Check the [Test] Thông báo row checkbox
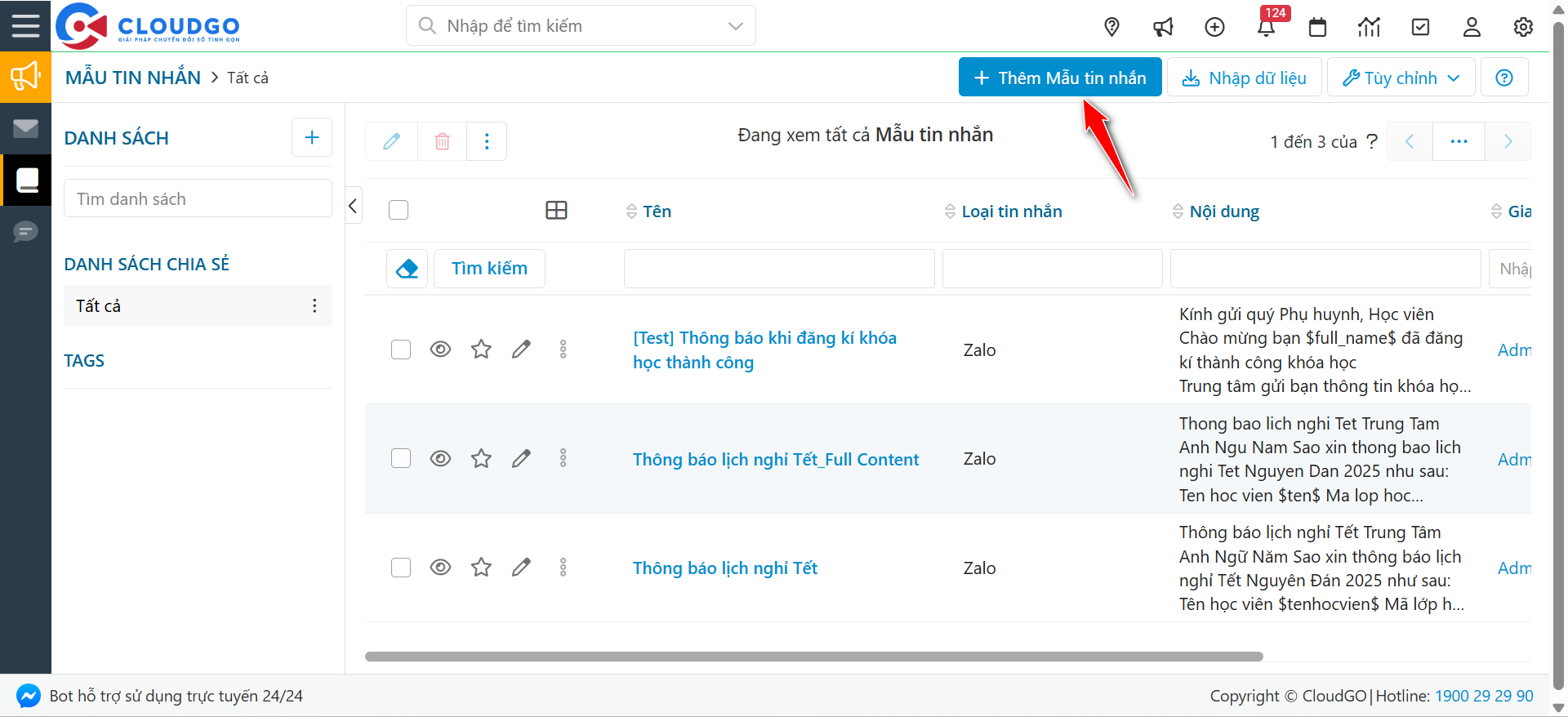The height and width of the screenshot is (717, 1568). click(x=401, y=350)
